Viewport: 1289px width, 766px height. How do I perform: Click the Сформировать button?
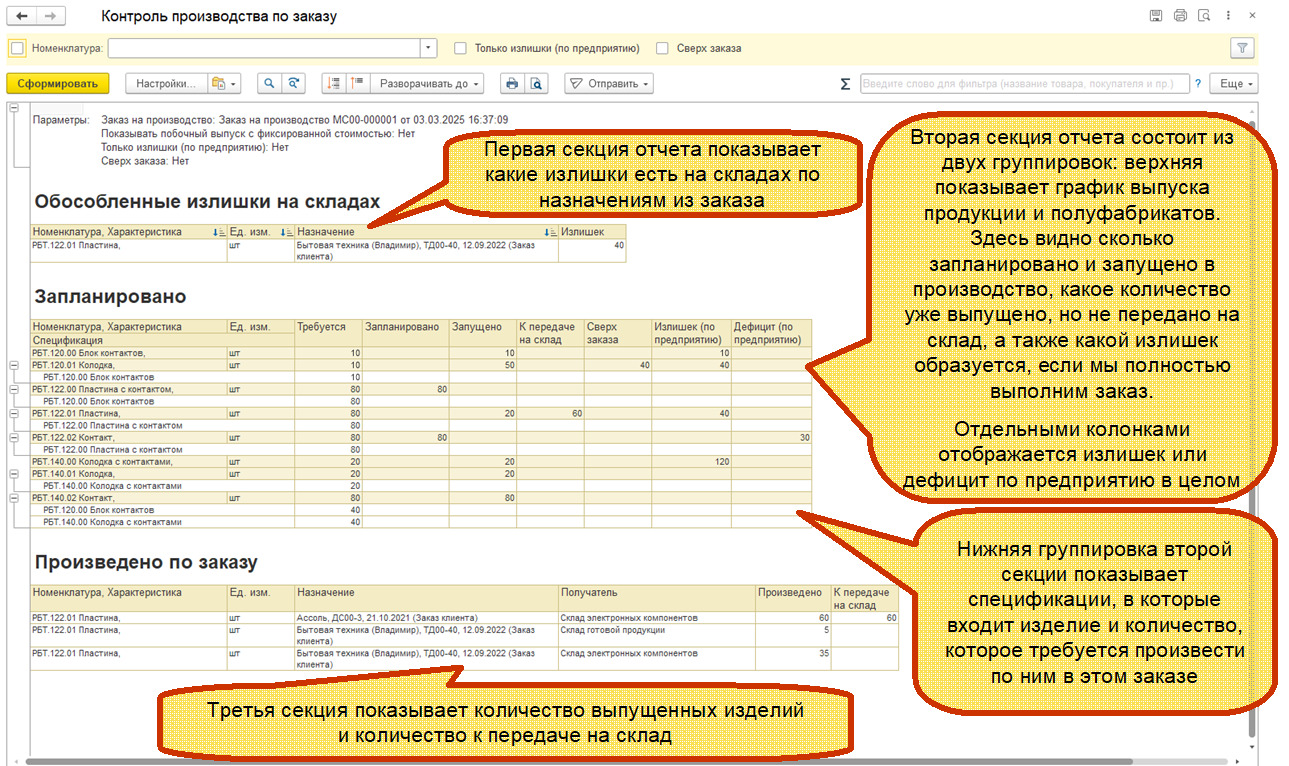click(57, 83)
